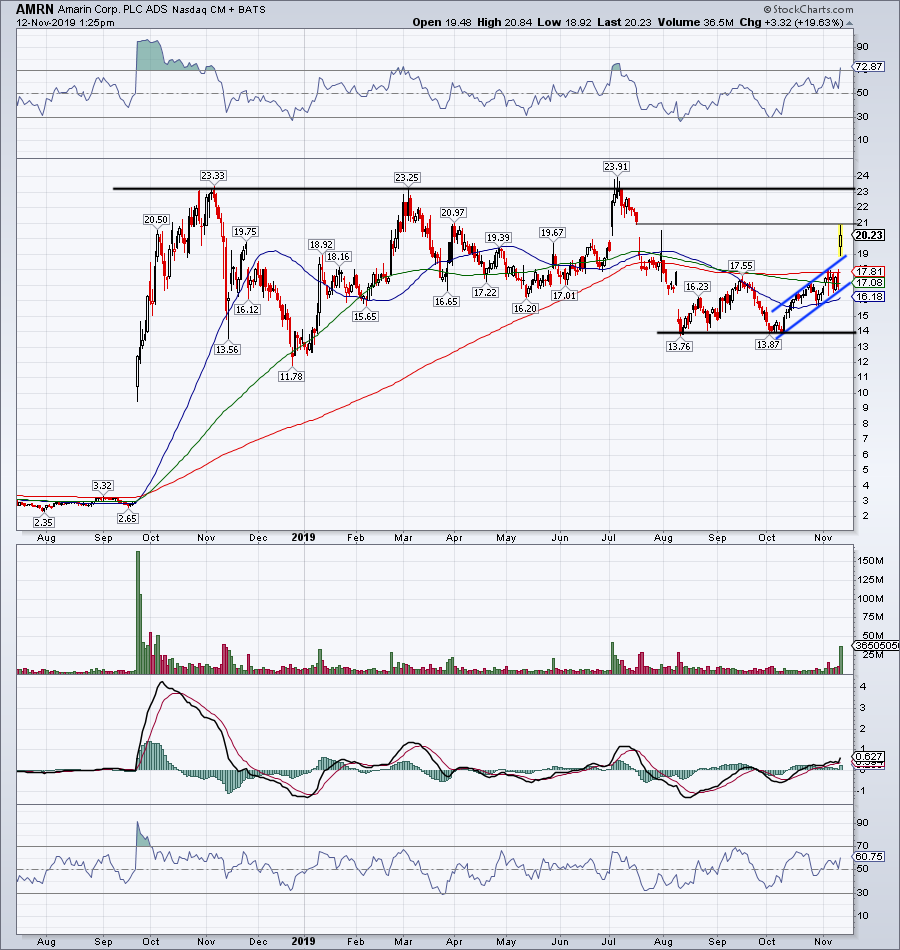Click the 20.50 price label
900x950 pixels.
tap(156, 219)
